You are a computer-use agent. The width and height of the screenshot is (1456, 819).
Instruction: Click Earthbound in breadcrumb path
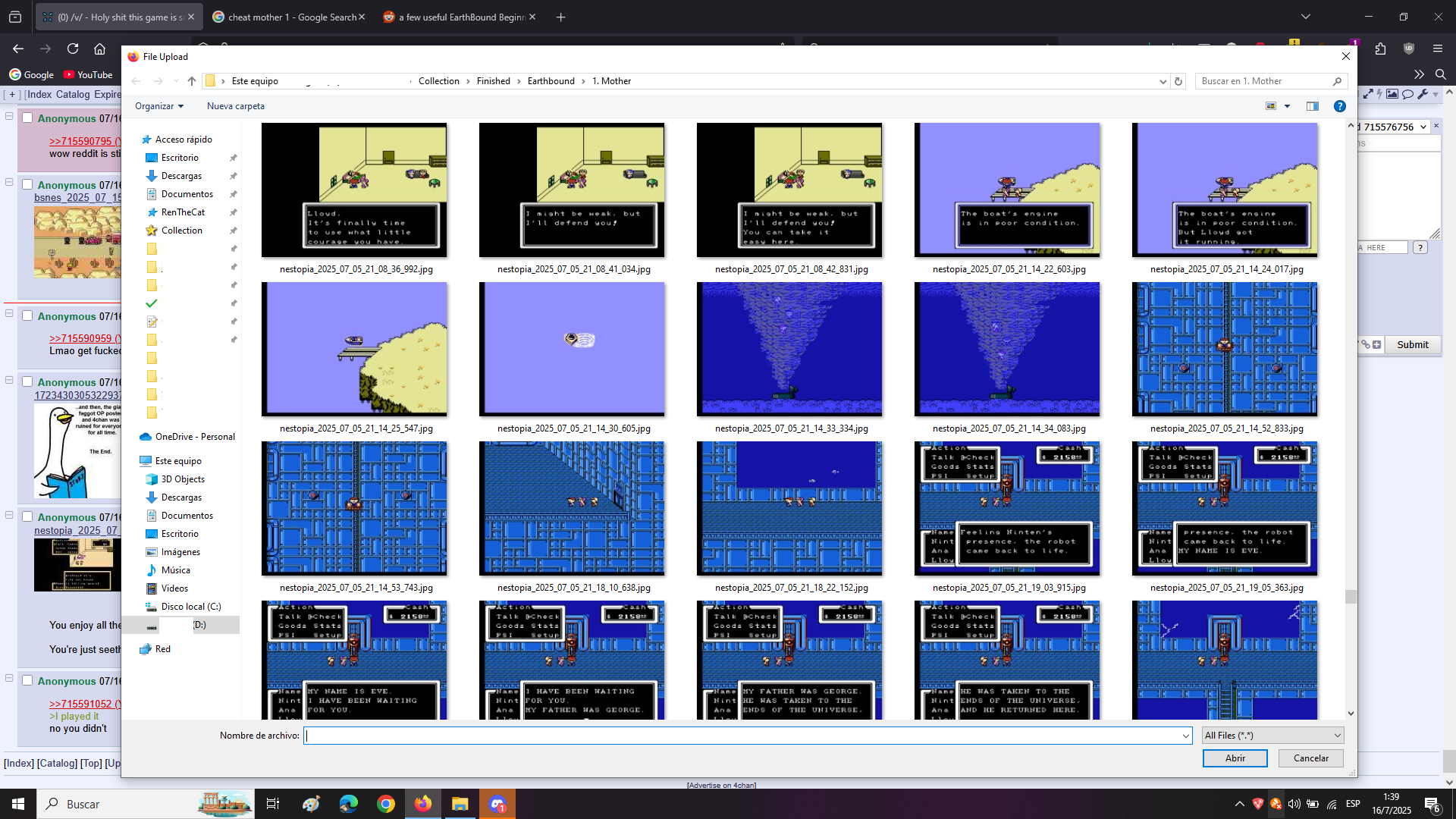(551, 81)
